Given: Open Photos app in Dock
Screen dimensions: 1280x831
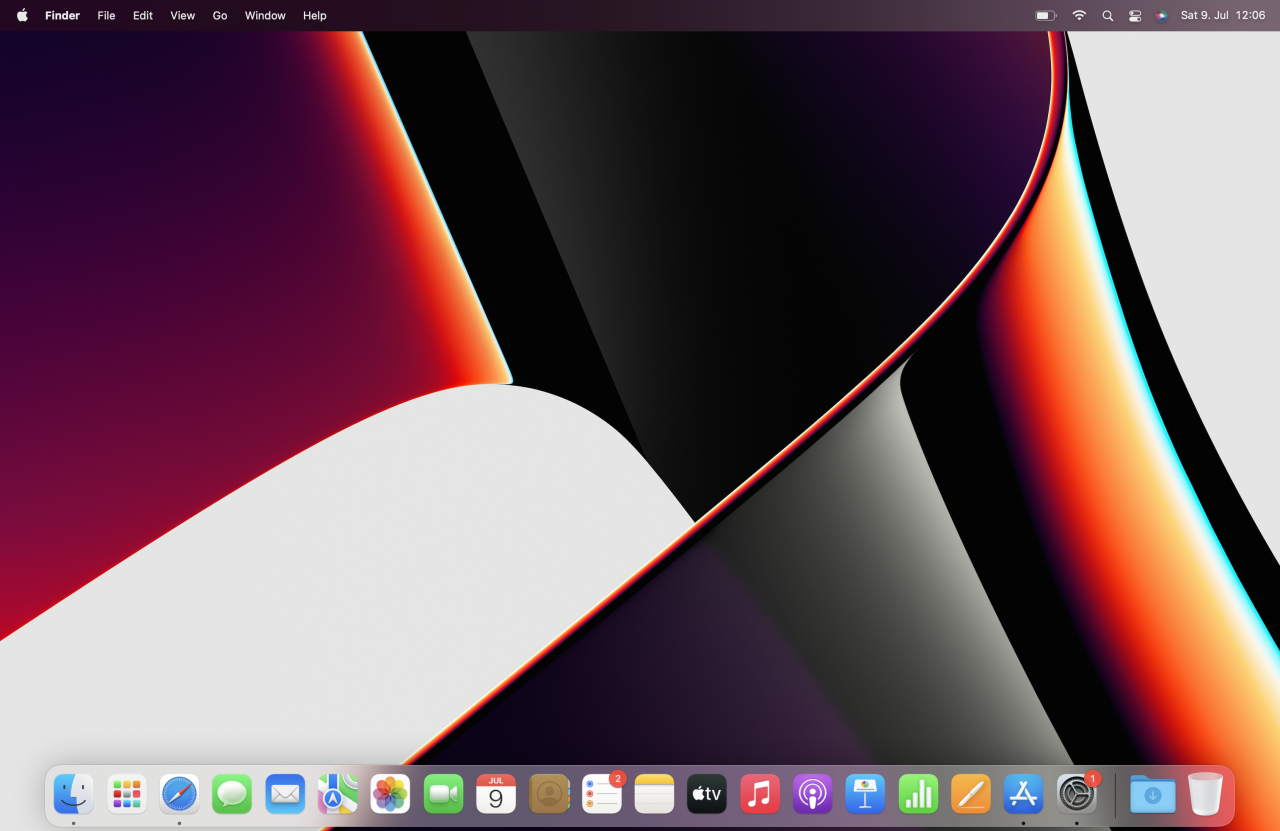Looking at the screenshot, I should tap(390, 794).
